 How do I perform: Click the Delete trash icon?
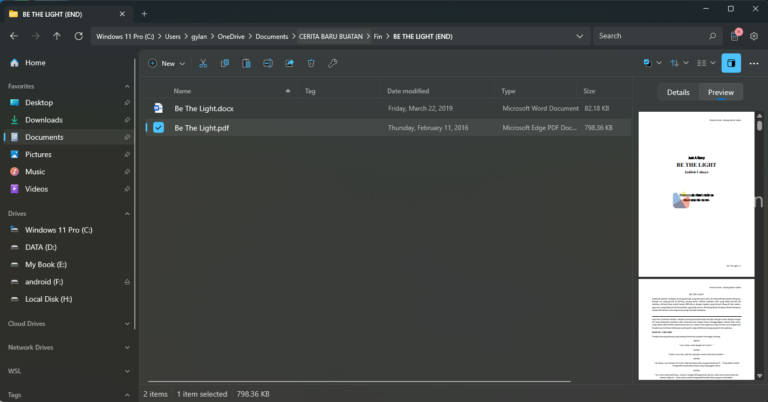tap(311, 63)
